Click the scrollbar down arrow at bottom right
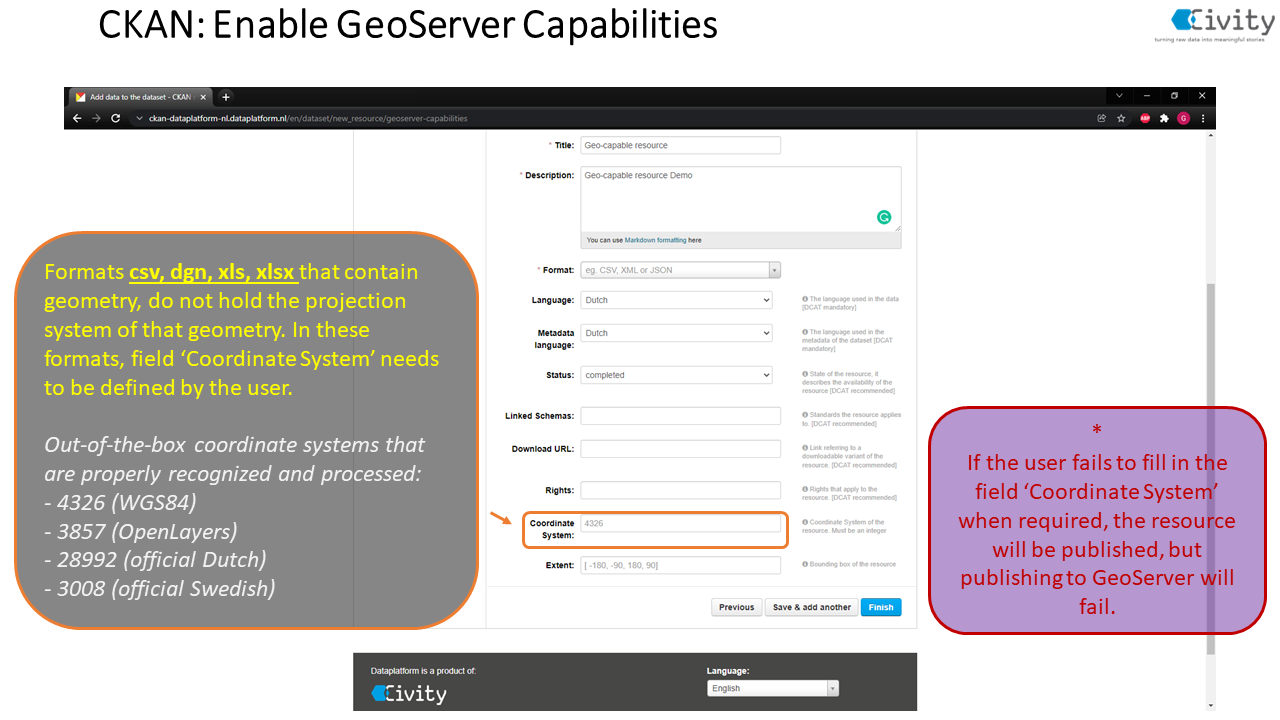Image resolution: width=1280 pixels, height=720 pixels. [x=1210, y=704]
